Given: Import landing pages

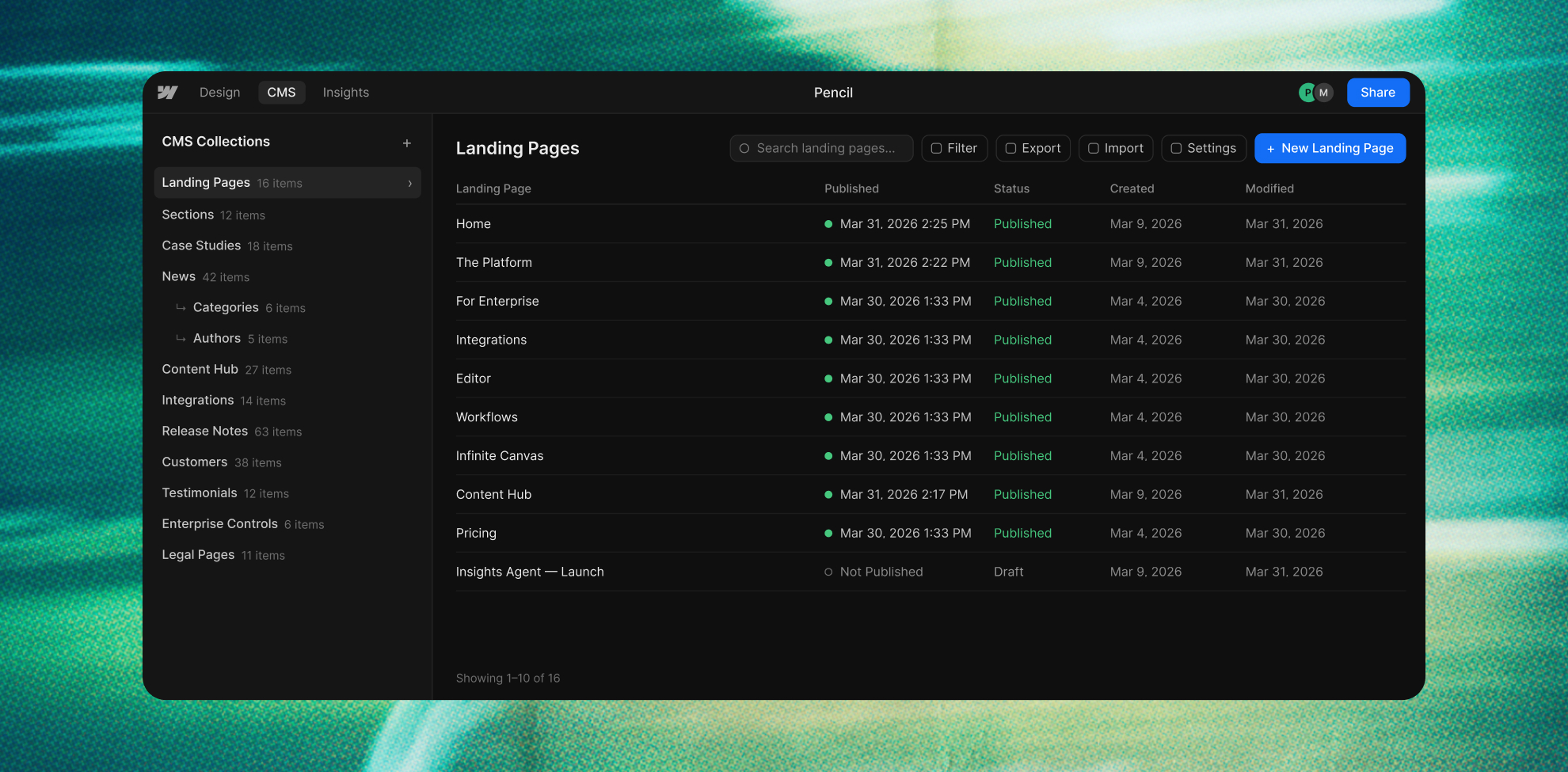Looking at the screenshot, I should click(1116, 148).
